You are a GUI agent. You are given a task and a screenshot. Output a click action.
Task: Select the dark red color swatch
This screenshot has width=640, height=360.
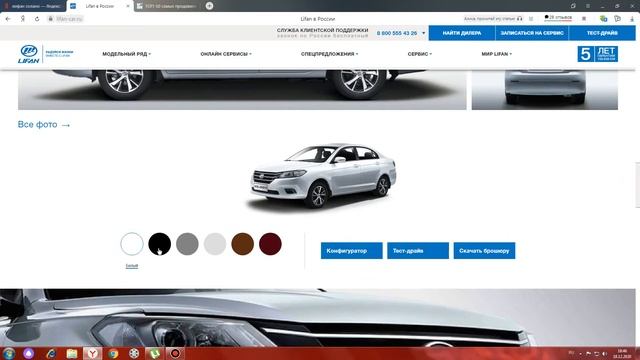tap(270, 244)
